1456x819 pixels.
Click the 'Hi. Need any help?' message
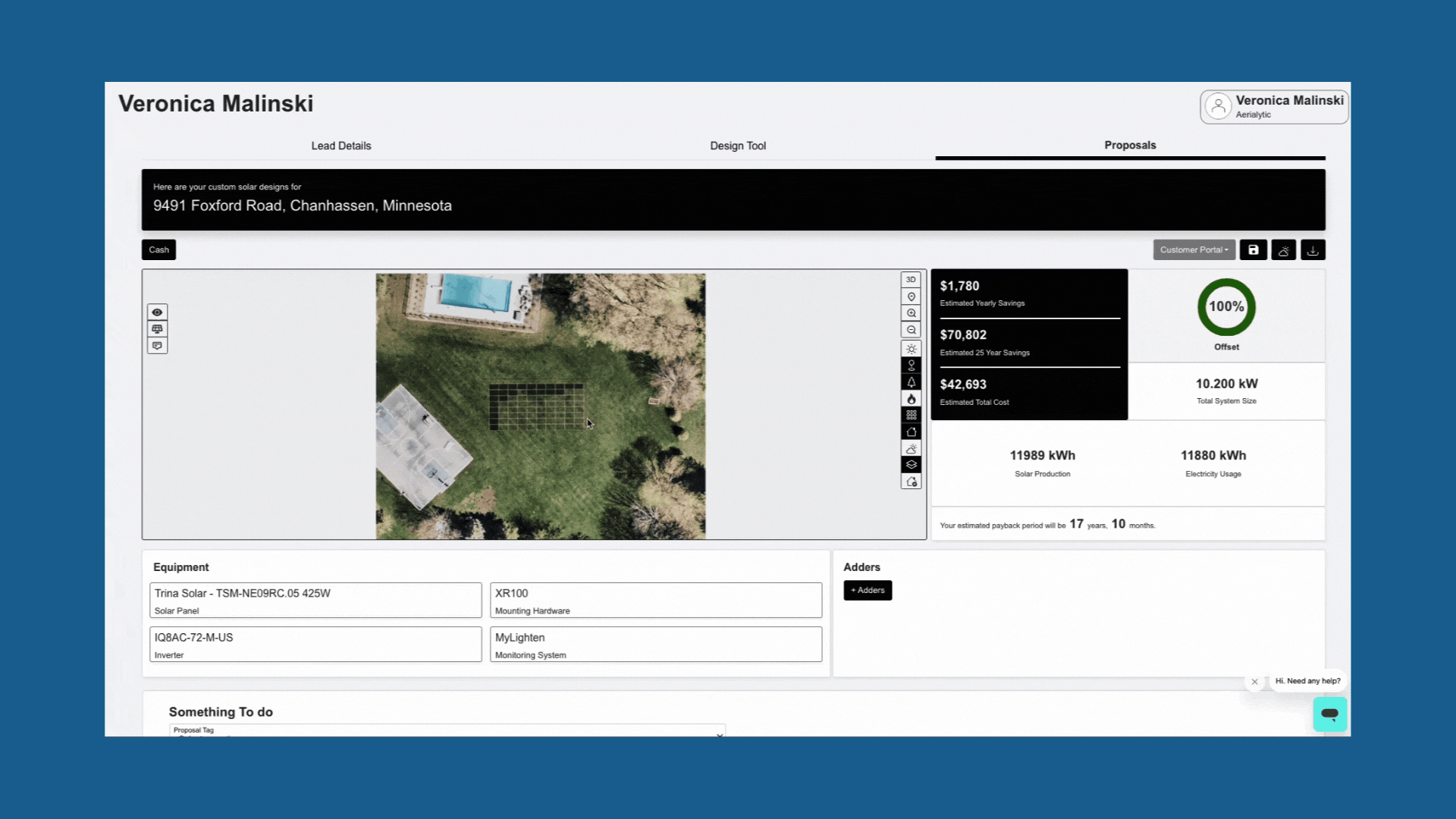coord(1307,681)
